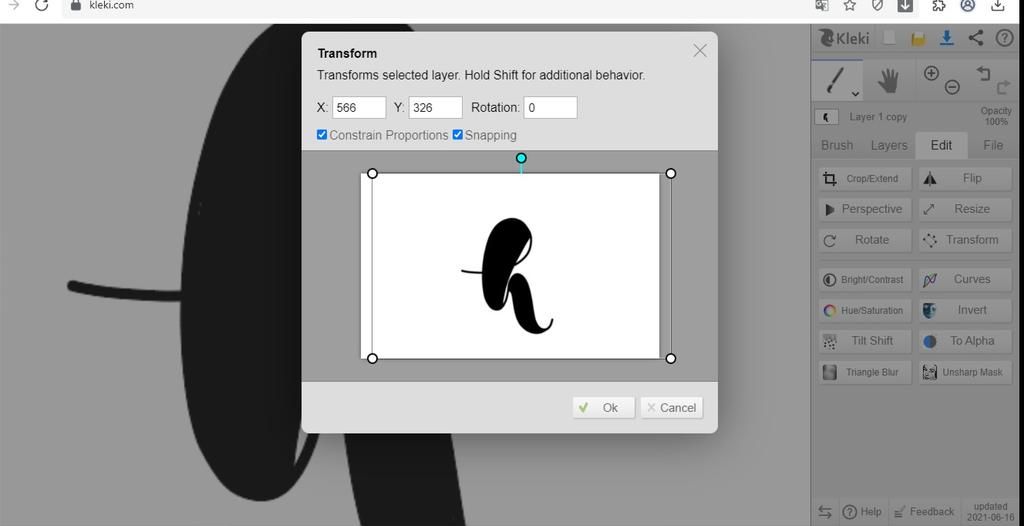Open the browser profile account icon

968,5
